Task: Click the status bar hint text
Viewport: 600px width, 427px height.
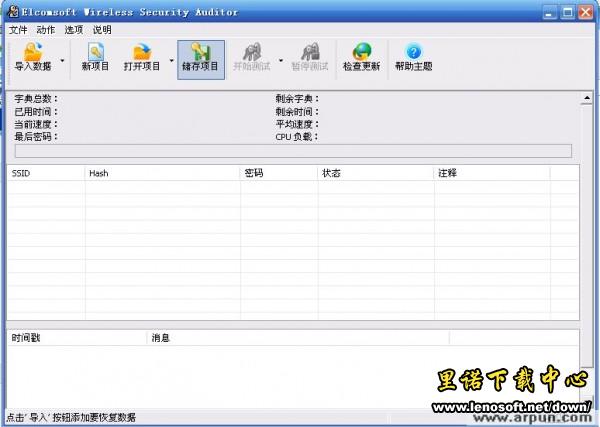Action: (x=71, y=417)
